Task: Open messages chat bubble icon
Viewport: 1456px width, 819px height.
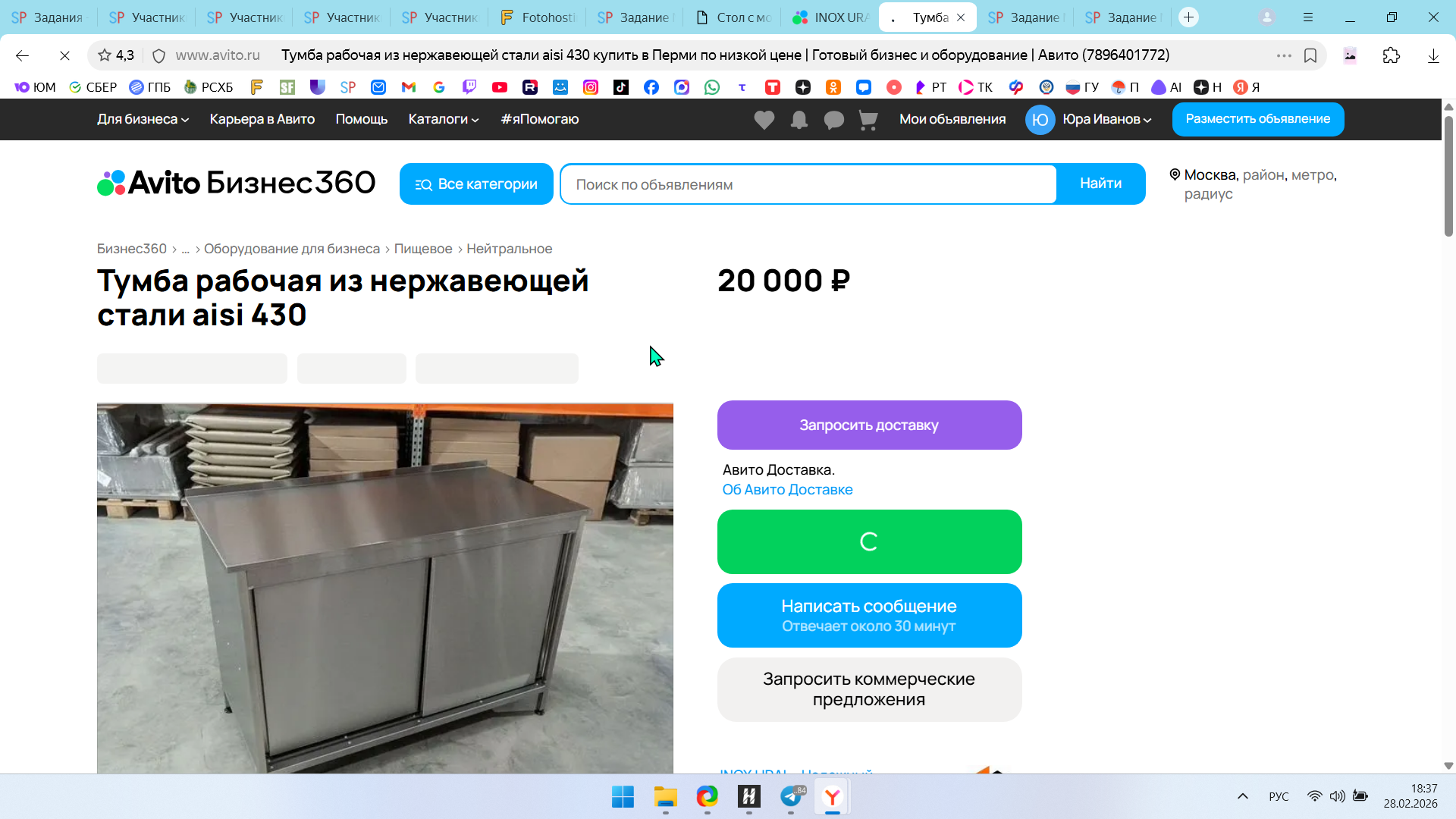Action: coord(833,120)
